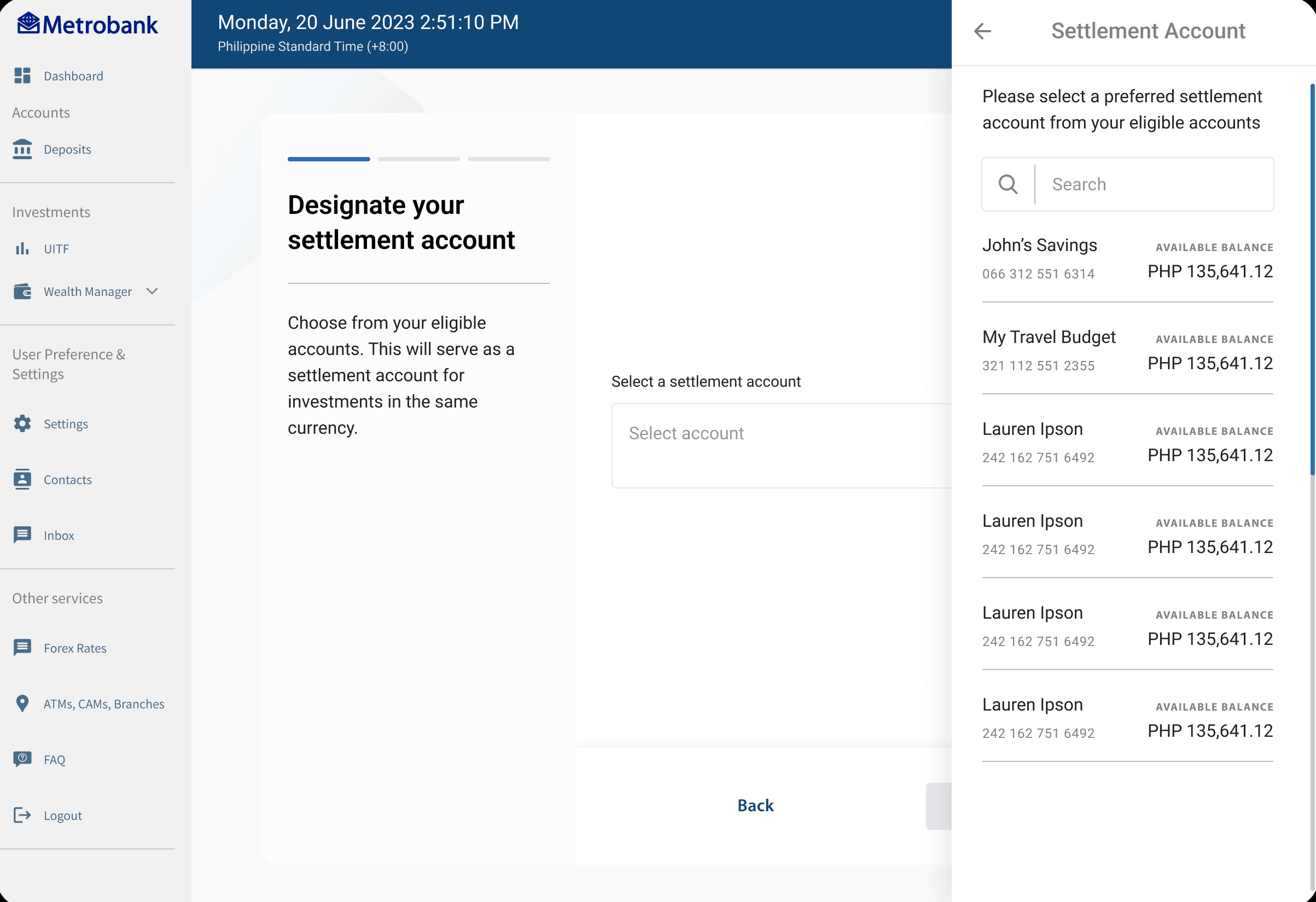The height and width of the screenshot is (902, 1316).
Task: Click the ATMs location pin icon
Action: click(22, 703)
